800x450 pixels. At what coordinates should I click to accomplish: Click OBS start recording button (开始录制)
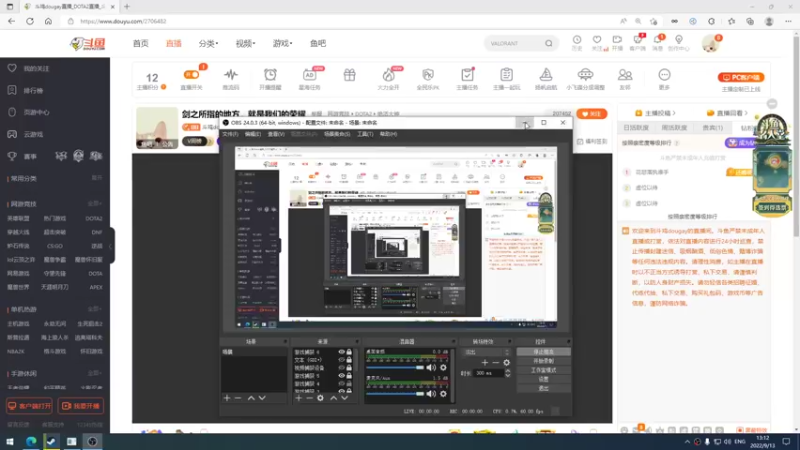pyautogui.click(x=543, y=361)
